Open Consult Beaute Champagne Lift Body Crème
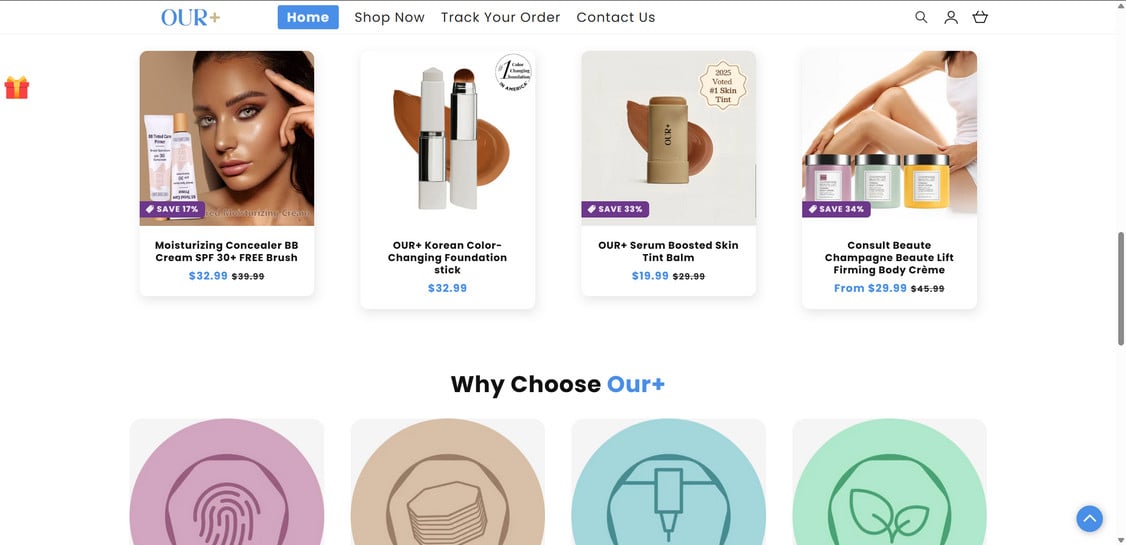Viewport: 1126px width, 545px height. tap(889, 257)
